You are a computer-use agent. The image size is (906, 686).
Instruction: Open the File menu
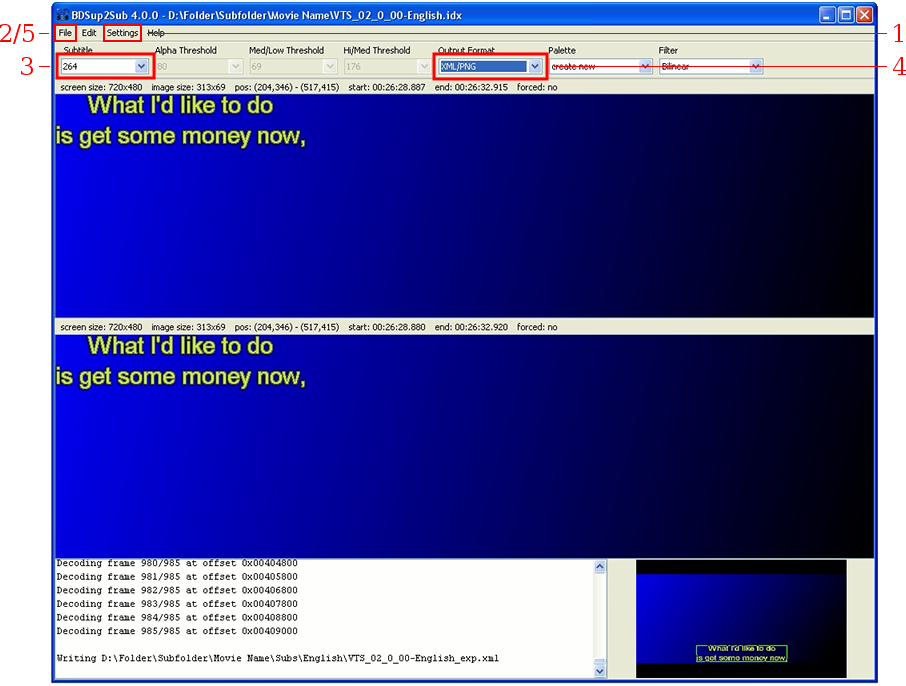(65, 33)
